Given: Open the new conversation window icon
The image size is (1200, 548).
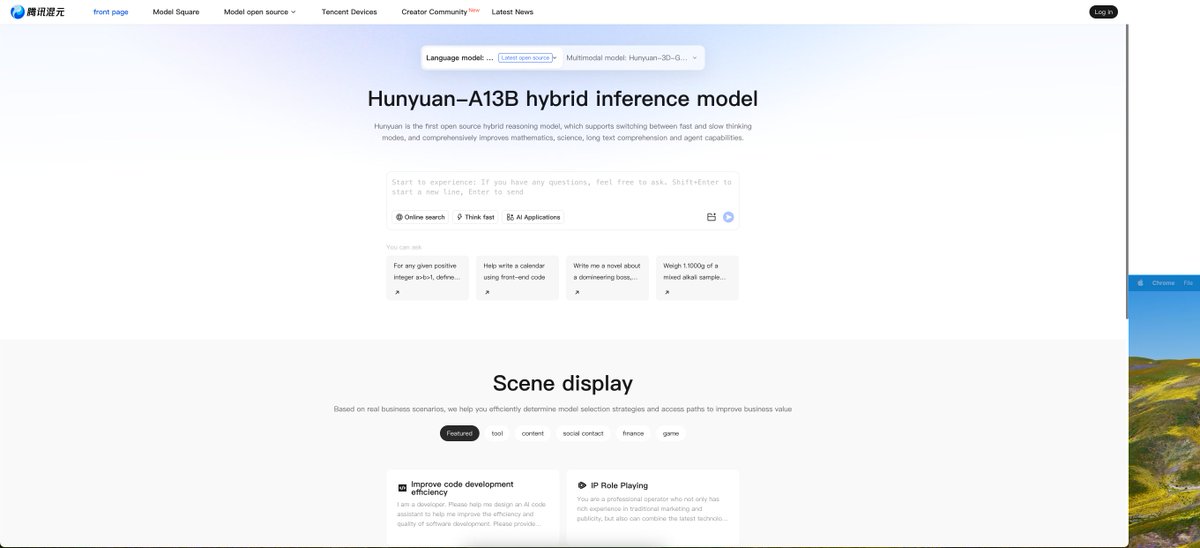Looking at the screenshot, I should (711, 217).
